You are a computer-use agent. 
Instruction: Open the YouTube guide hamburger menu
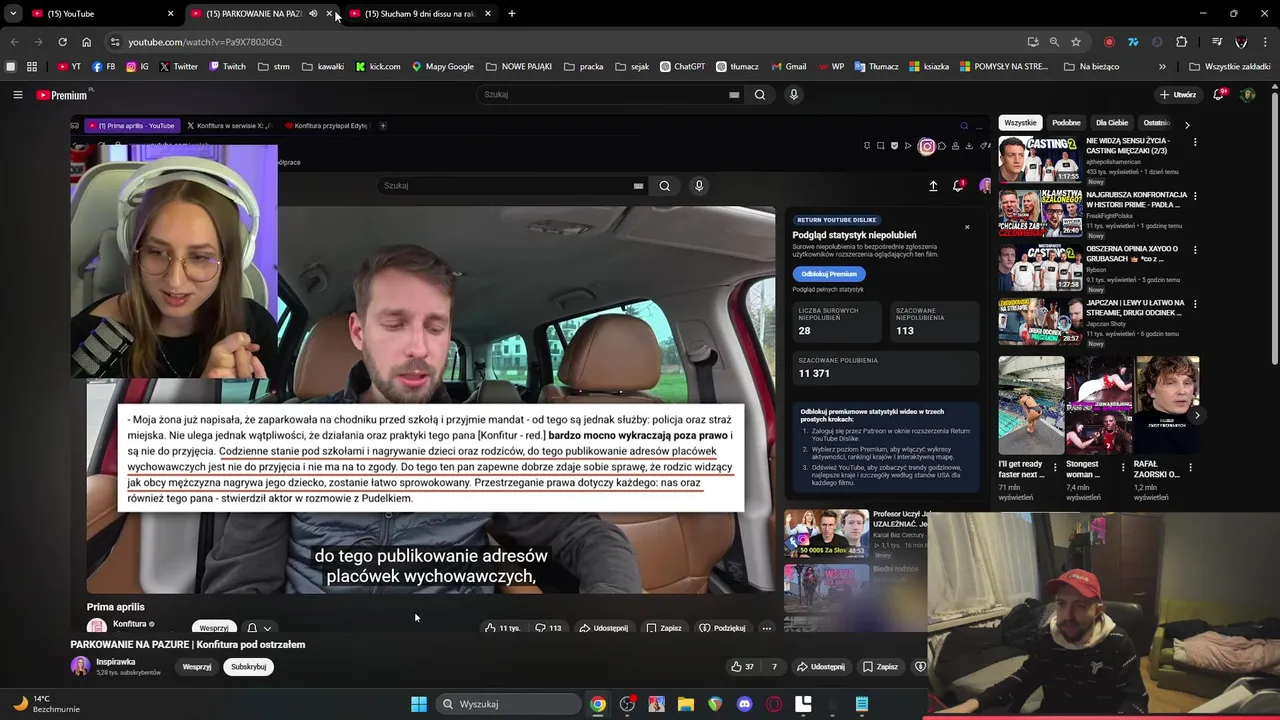coord(17,95)
